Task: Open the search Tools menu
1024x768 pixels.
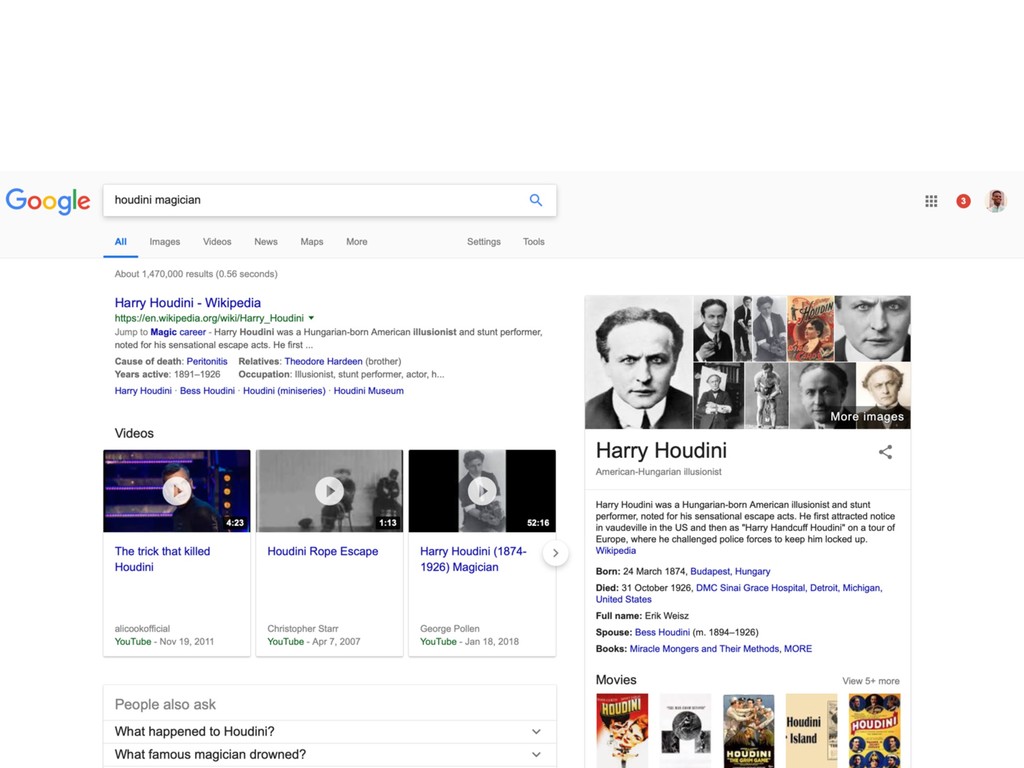Action: tap(534, 242)
